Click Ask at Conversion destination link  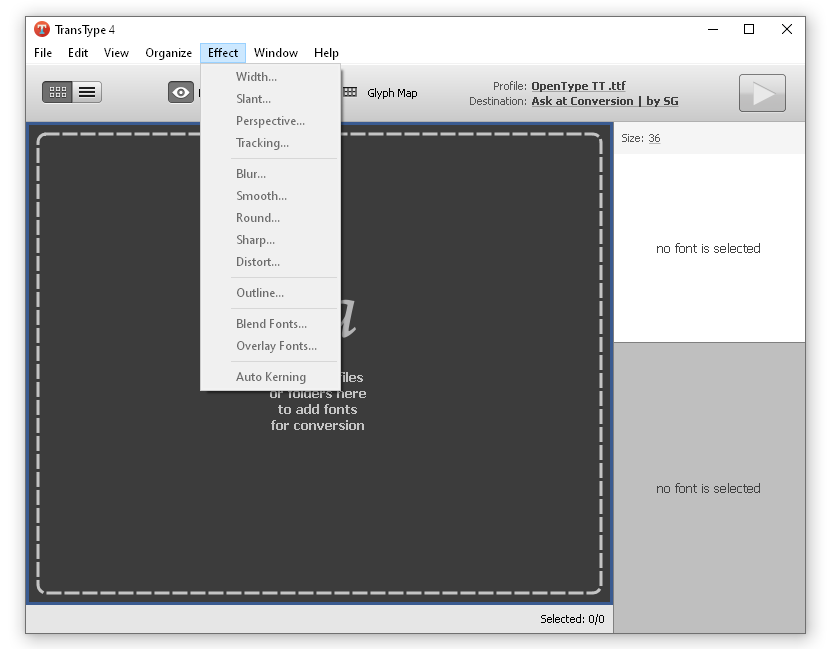click(x=605, y=101)
